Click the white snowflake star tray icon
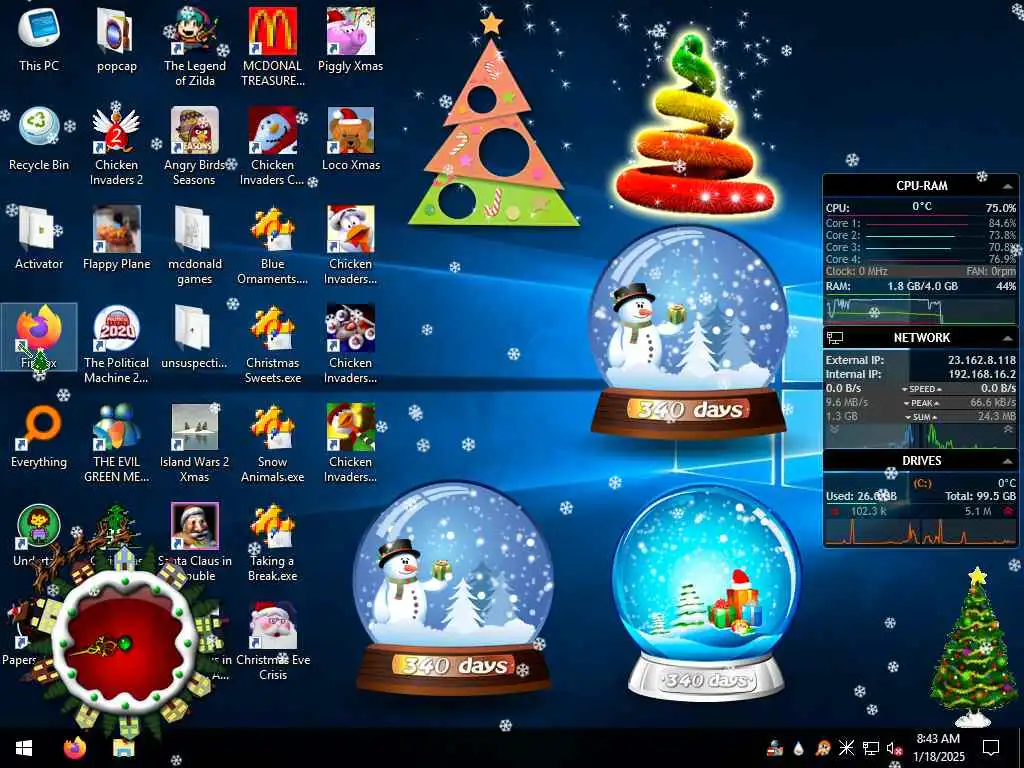 846,748
